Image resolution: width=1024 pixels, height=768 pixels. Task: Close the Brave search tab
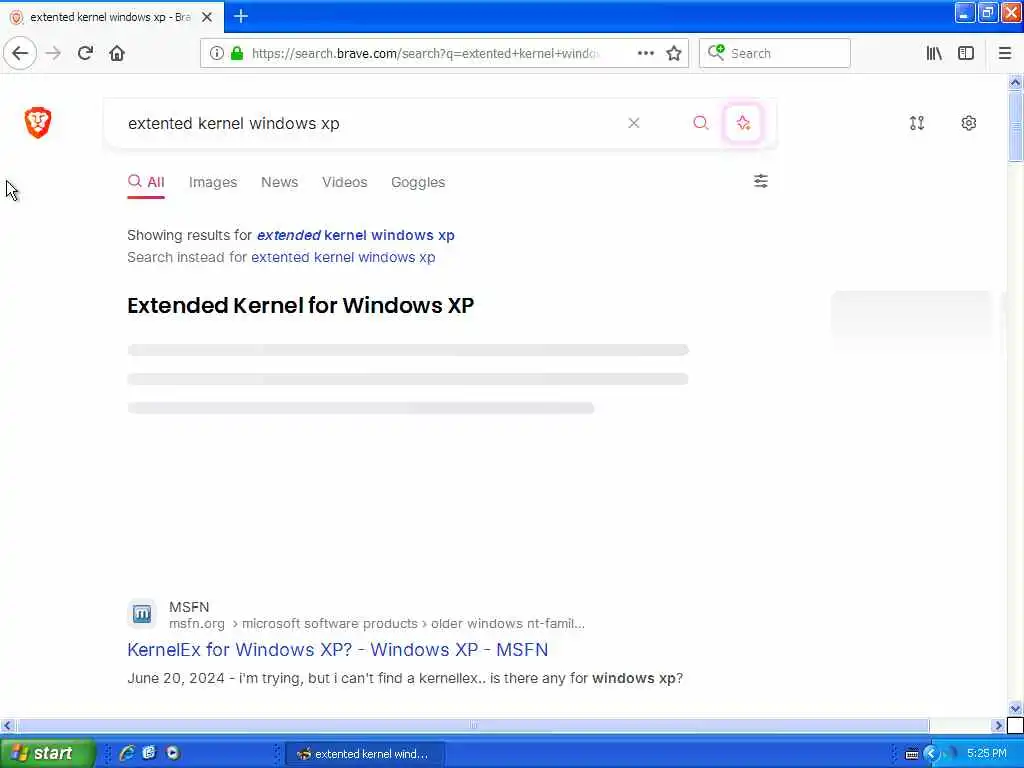tap(207, 17)
